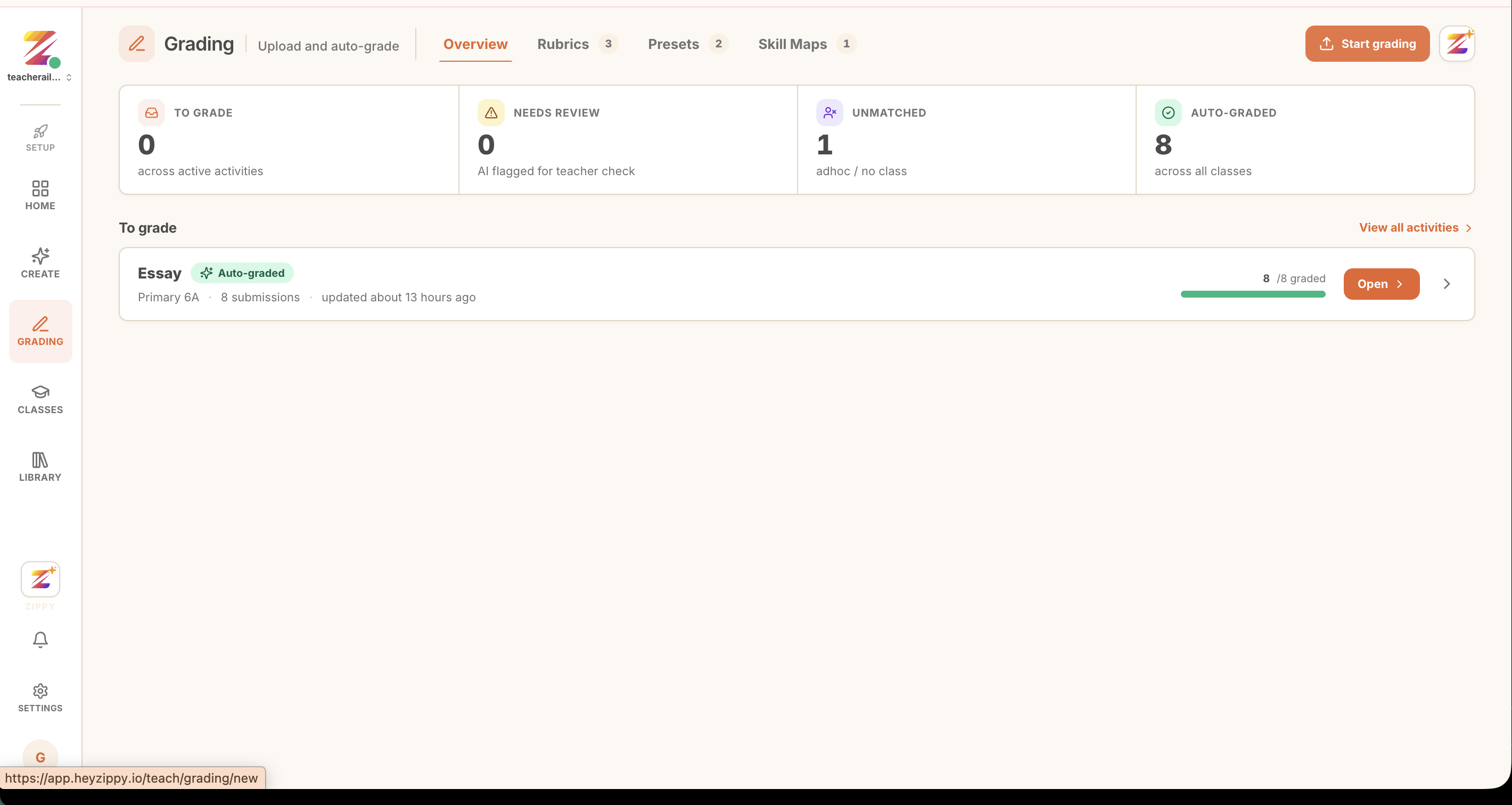Click the Unmatched user icon
The width and height of the screenshot is (1512, 805).
pyautogui.click(x=829, y=113)
